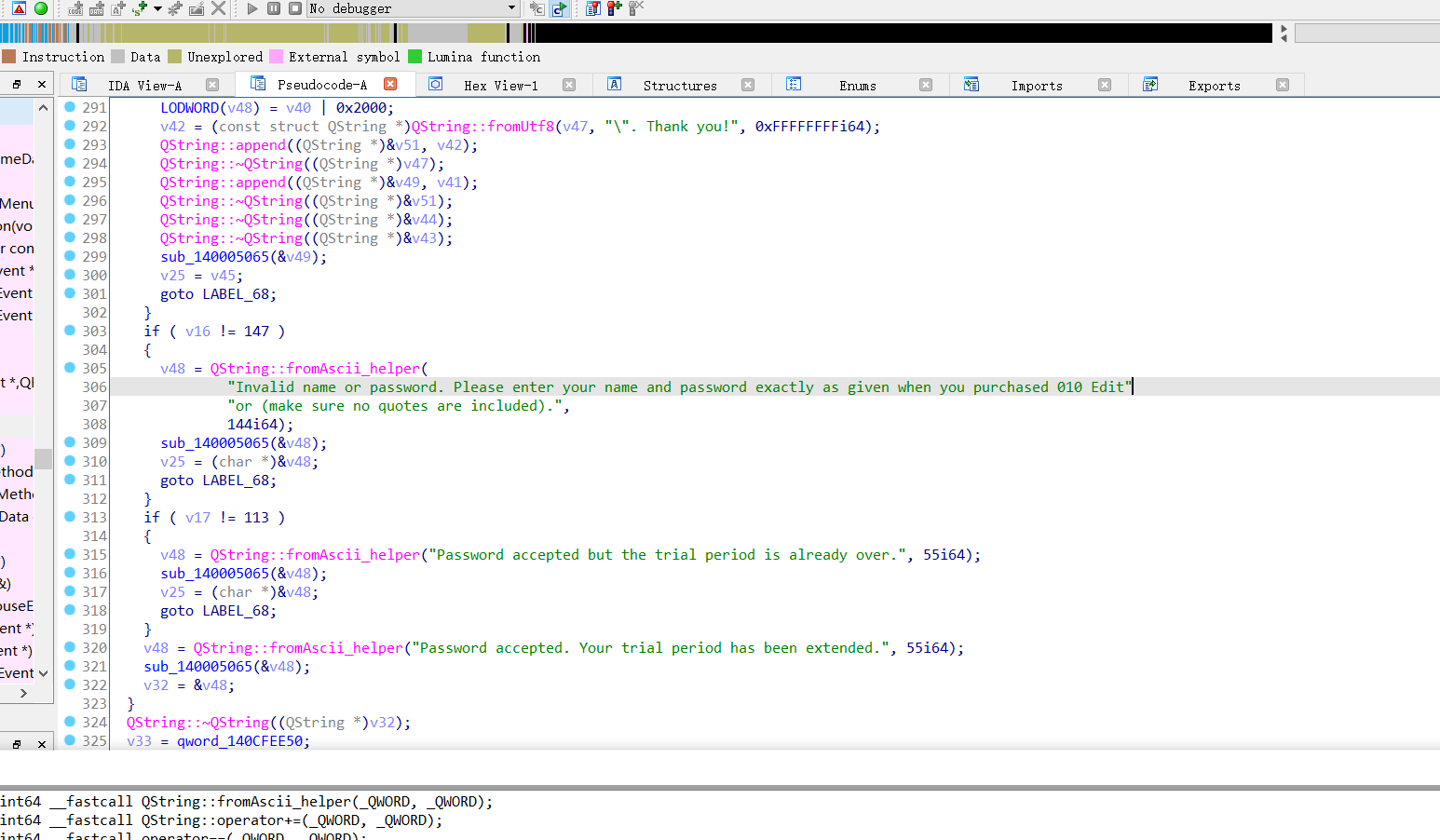Image resolution: width=1440 pixels, height=840 pixels.
Task: Click the navigation band scroll arrows
Action: point(1284,33)
